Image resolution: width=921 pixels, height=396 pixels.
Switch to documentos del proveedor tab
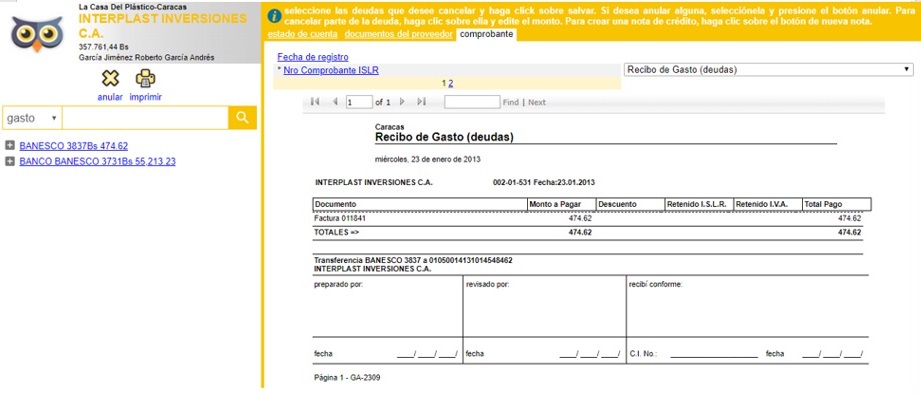399,34
